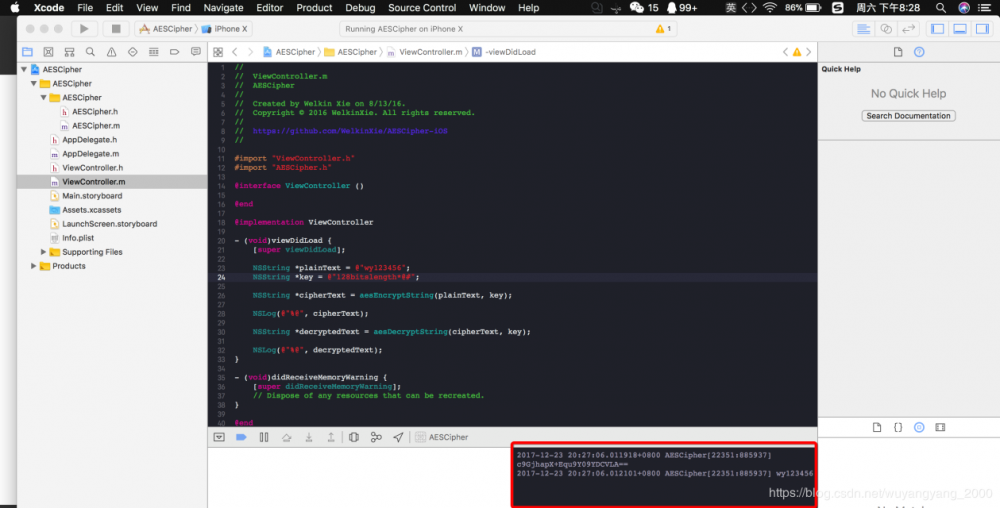Click Step Into in debug bar
This screenshot has height=508, width=1000.
click(309, 437)
